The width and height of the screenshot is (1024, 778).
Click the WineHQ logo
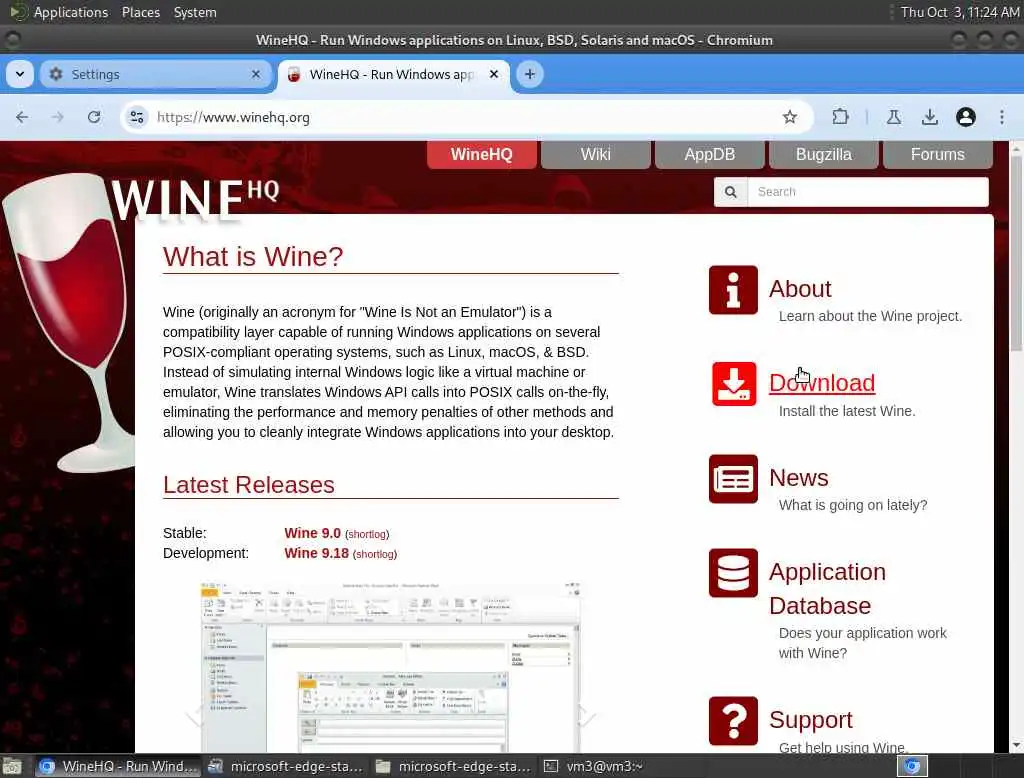point(195,200)
